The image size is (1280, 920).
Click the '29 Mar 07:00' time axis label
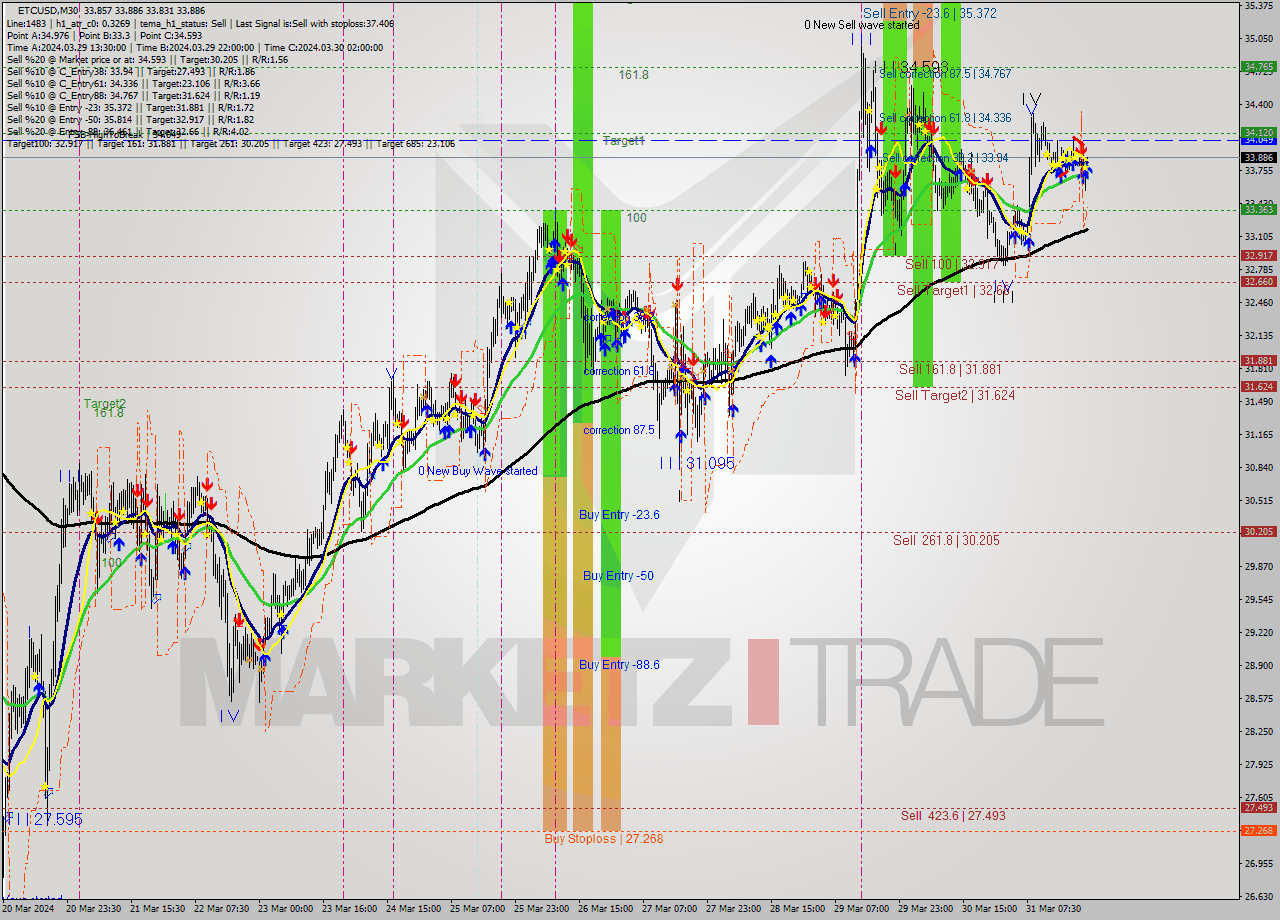(860, 909)
